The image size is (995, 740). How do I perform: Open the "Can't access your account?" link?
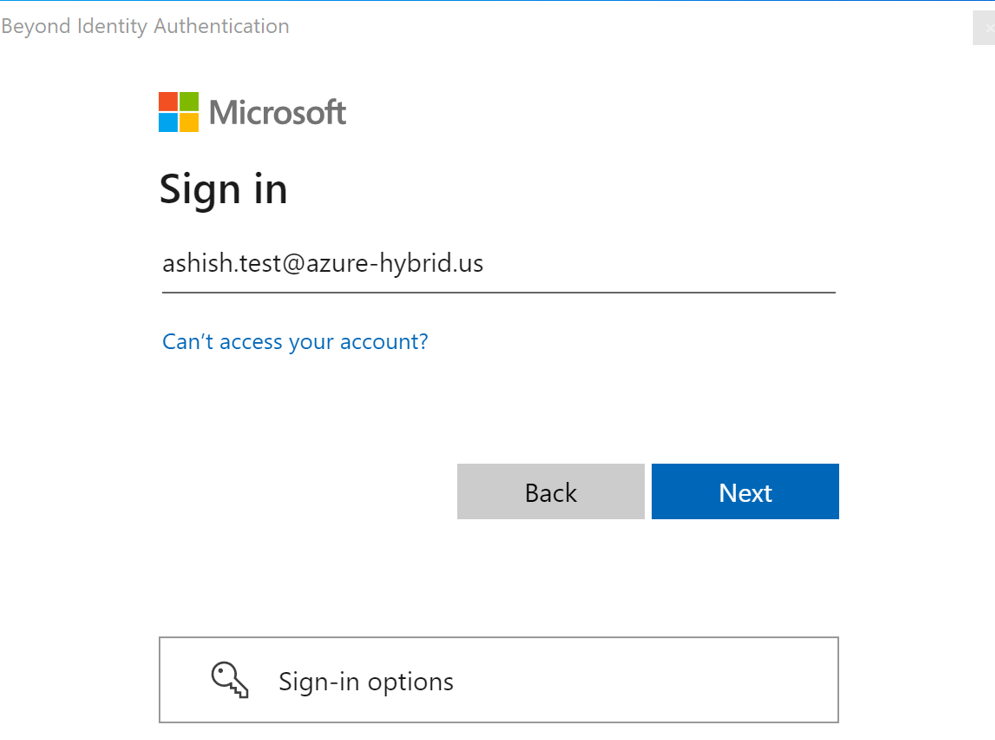pyautogui.click(x=295, y=342)
